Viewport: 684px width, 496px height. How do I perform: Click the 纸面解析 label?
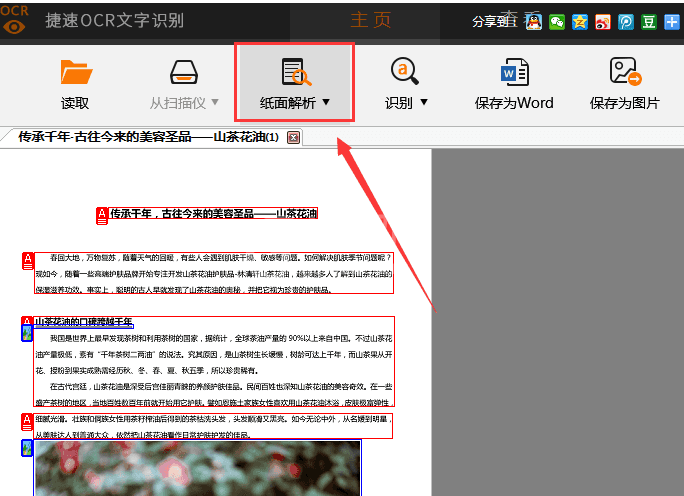point(287,103)
